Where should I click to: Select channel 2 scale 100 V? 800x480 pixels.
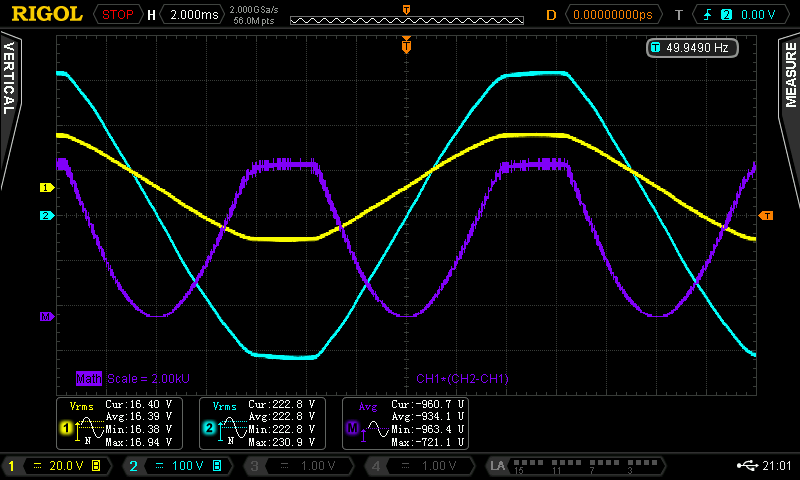pos(187,466)
